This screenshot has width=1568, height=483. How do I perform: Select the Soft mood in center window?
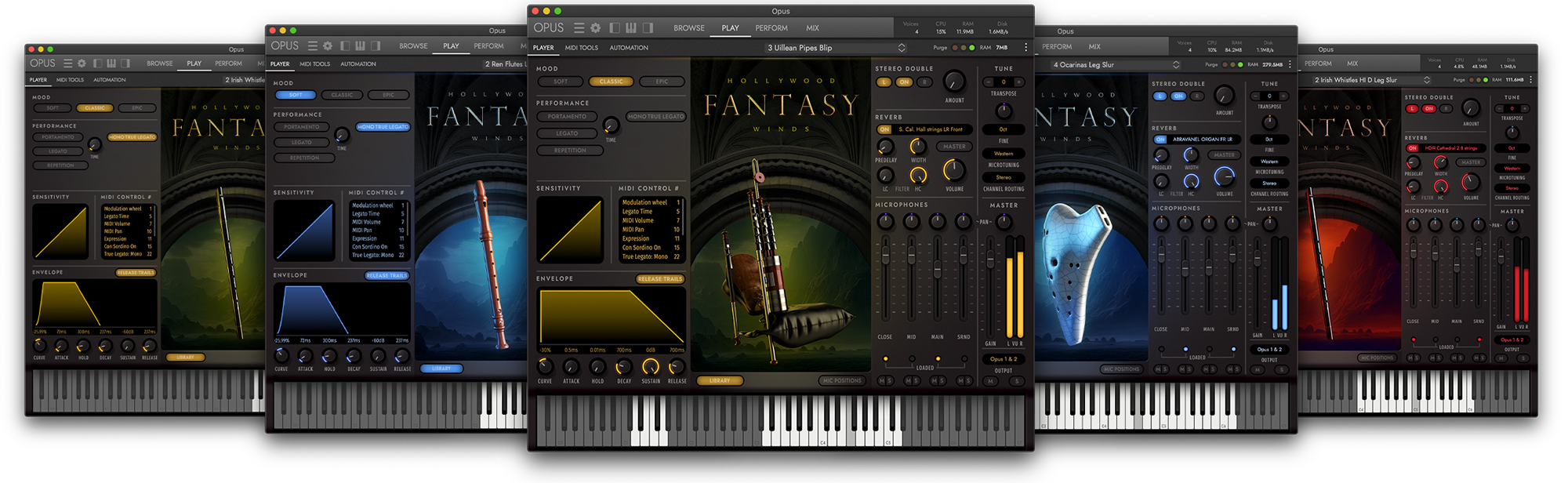click(561, 82)
